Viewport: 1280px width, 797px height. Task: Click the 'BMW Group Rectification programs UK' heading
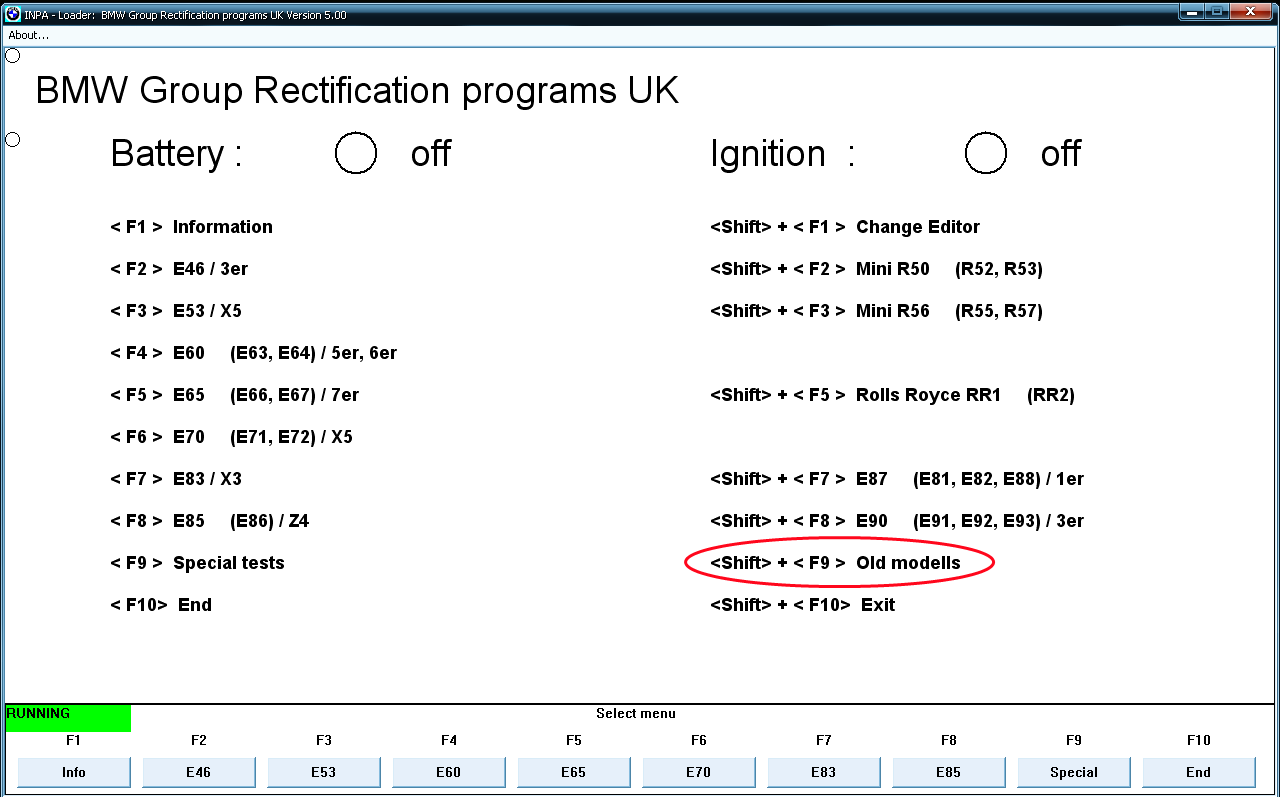coord(357,91)
